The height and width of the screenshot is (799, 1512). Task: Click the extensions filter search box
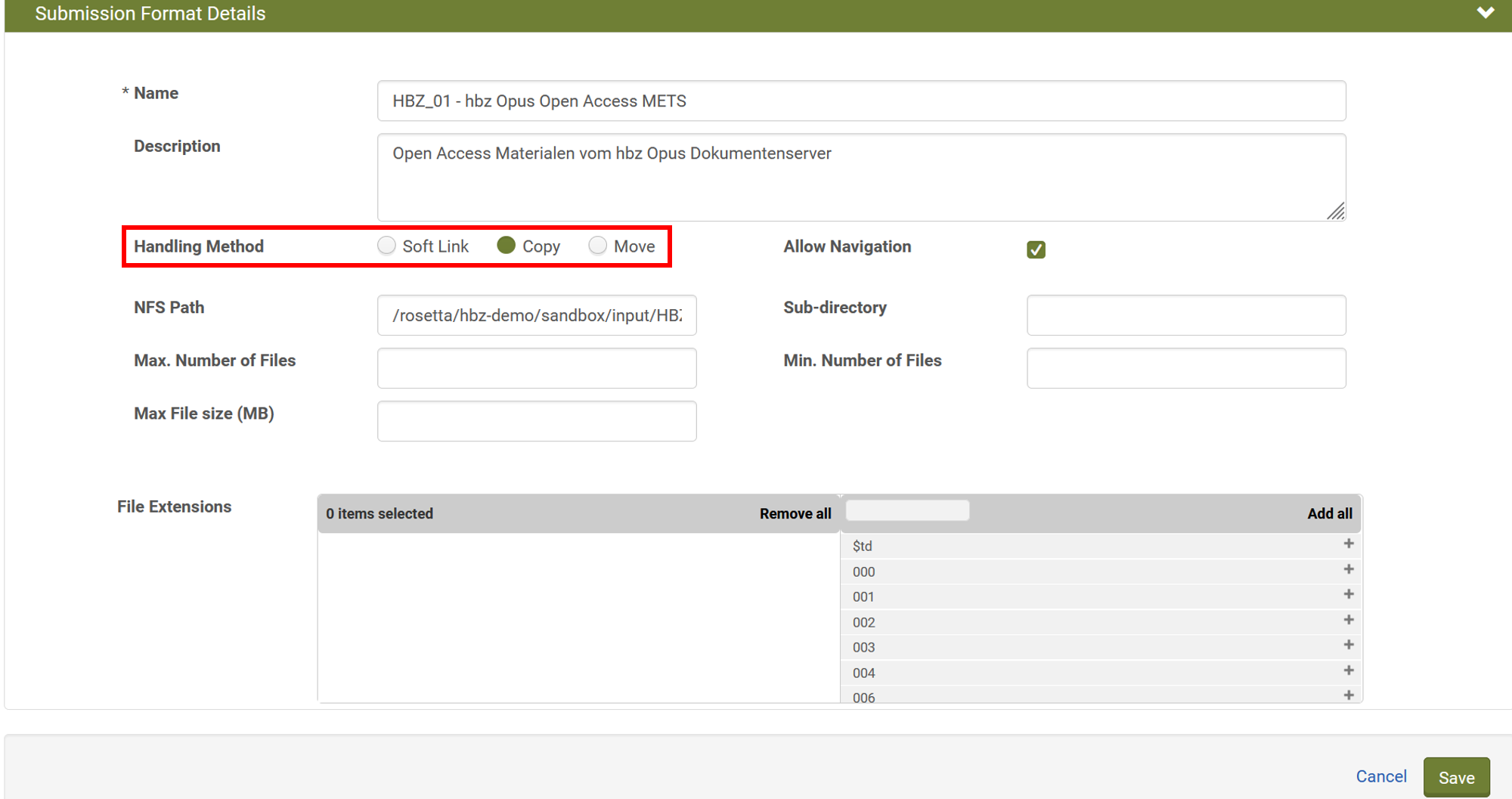tap(906, 510)
